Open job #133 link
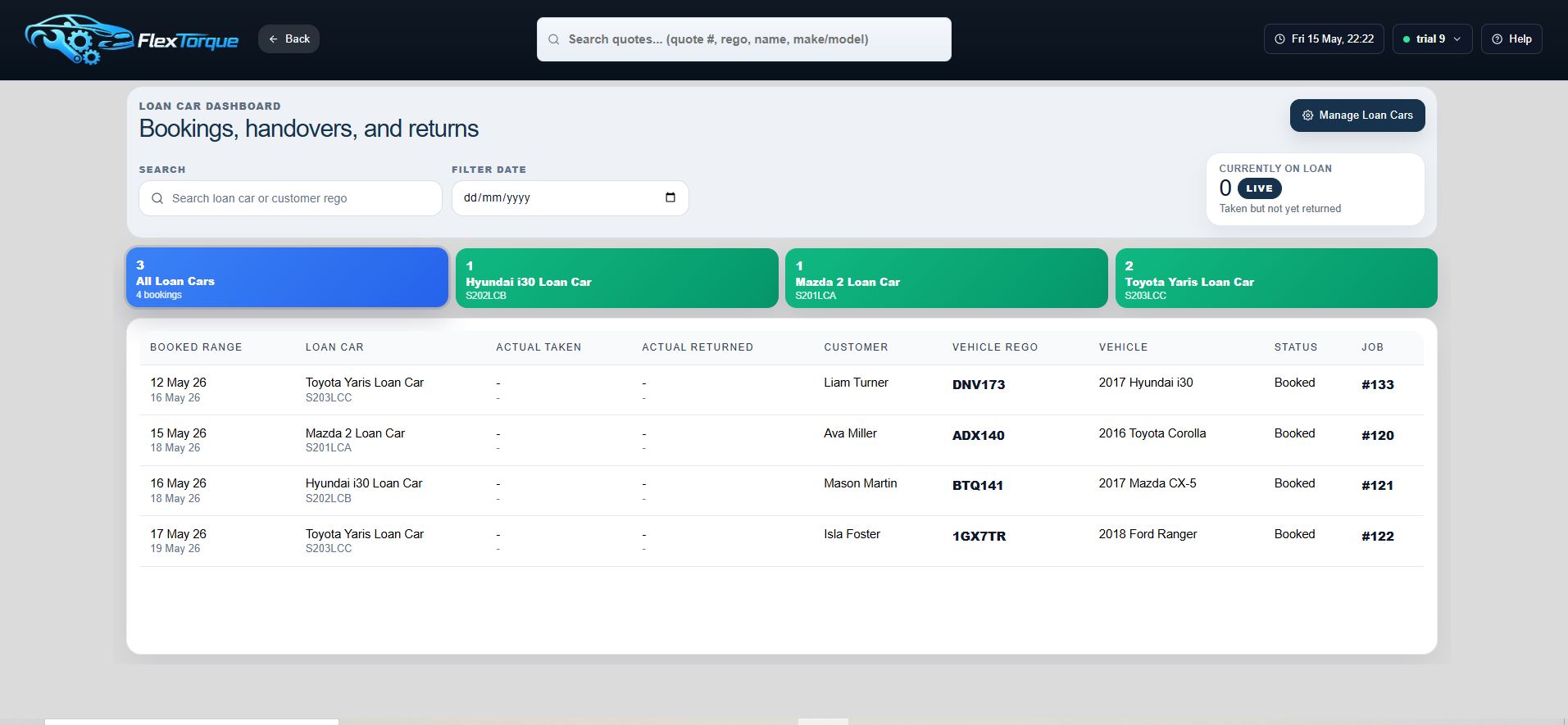The image size is (1568, 725). [1377, 385]
